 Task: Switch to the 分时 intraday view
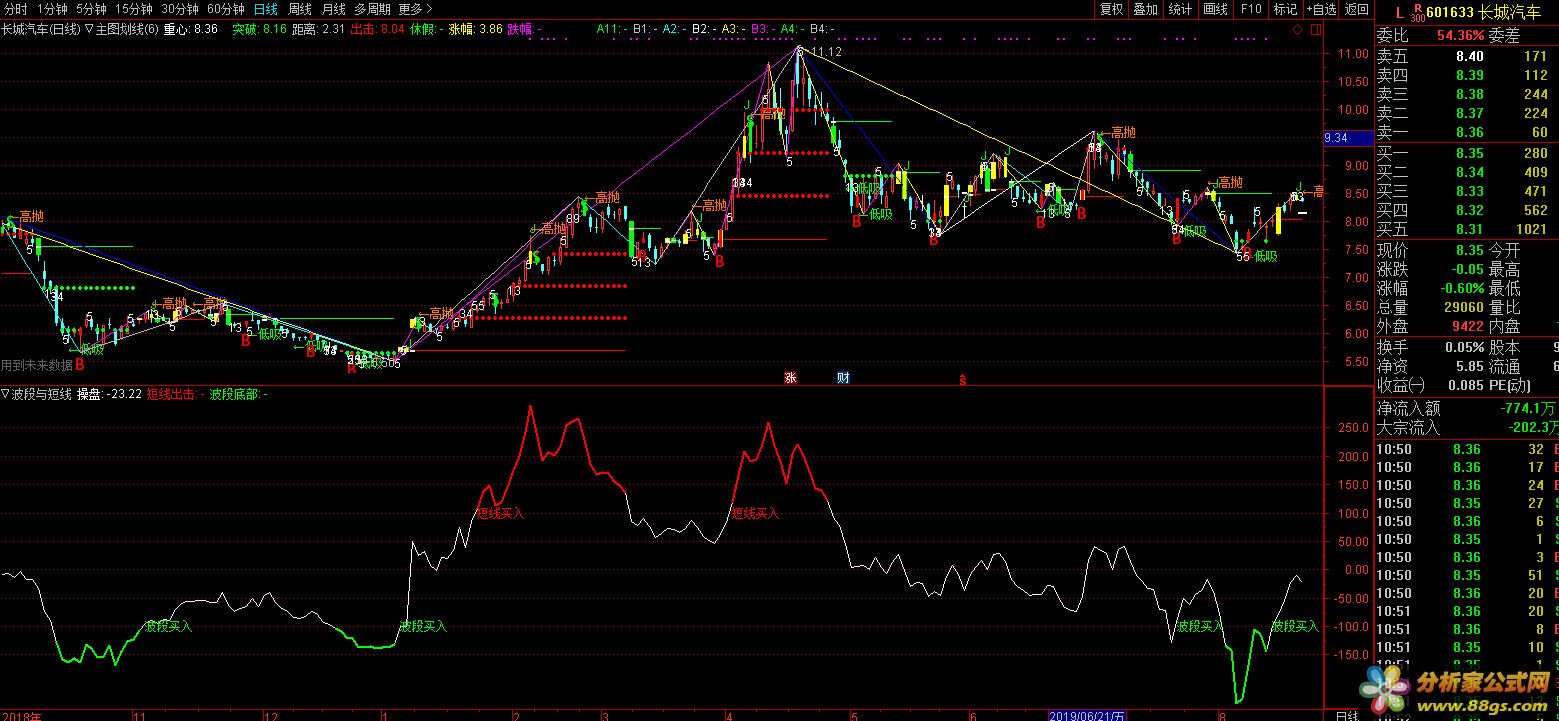[15, 9]
